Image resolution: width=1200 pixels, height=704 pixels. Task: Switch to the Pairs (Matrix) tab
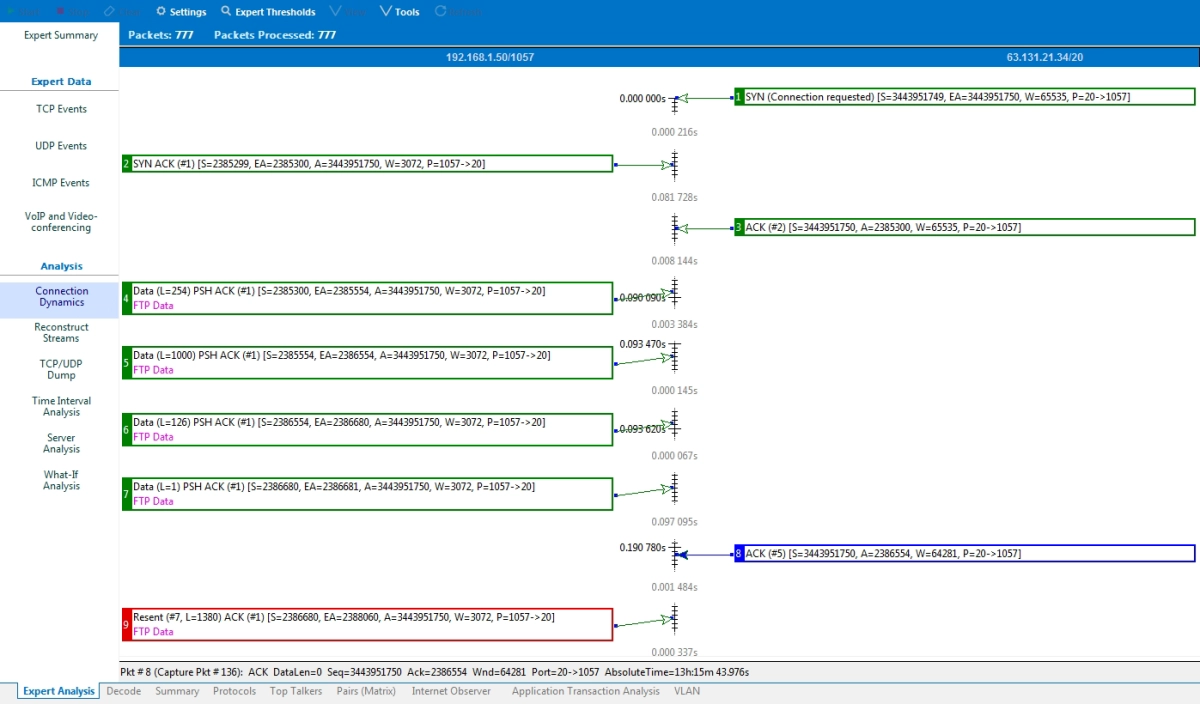click(x=366, y=691)
